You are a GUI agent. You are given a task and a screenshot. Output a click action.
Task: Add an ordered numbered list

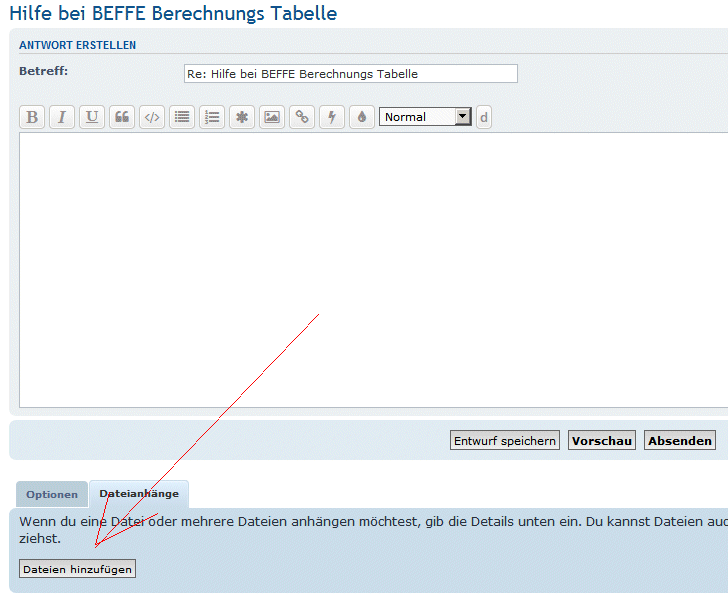coord(212,117)
